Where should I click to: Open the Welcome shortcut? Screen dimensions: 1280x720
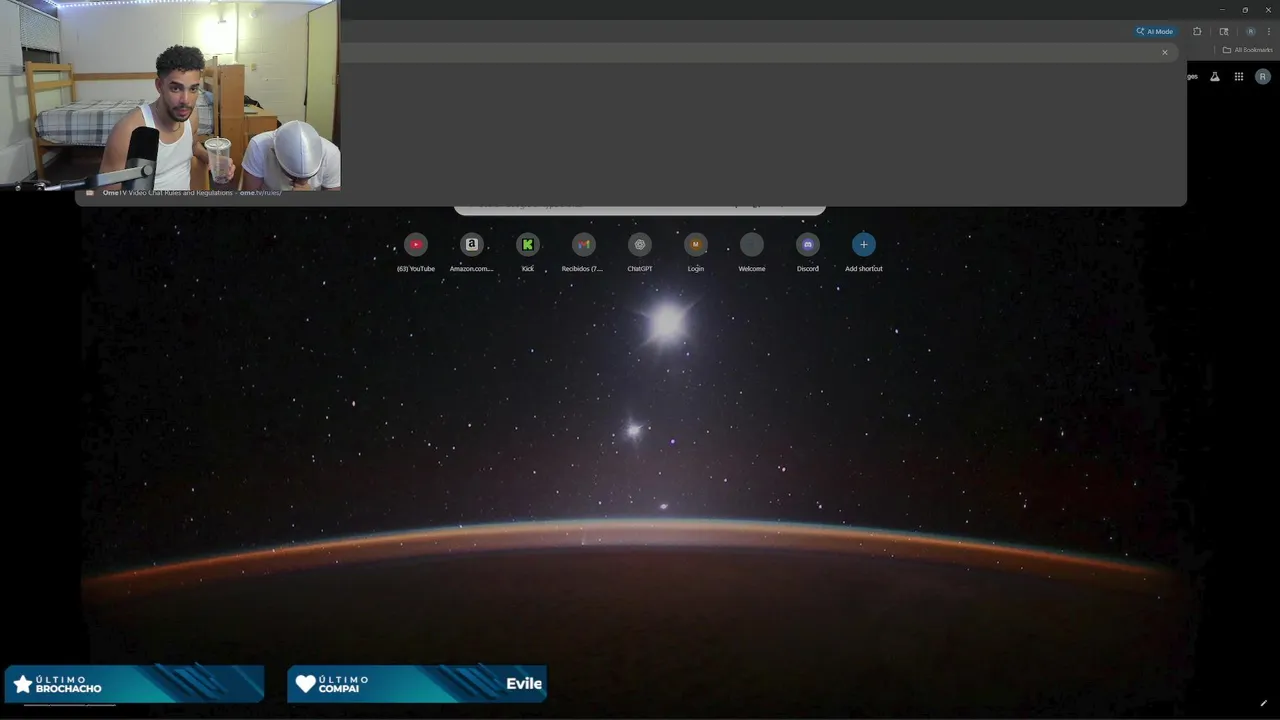coord(752,252)
